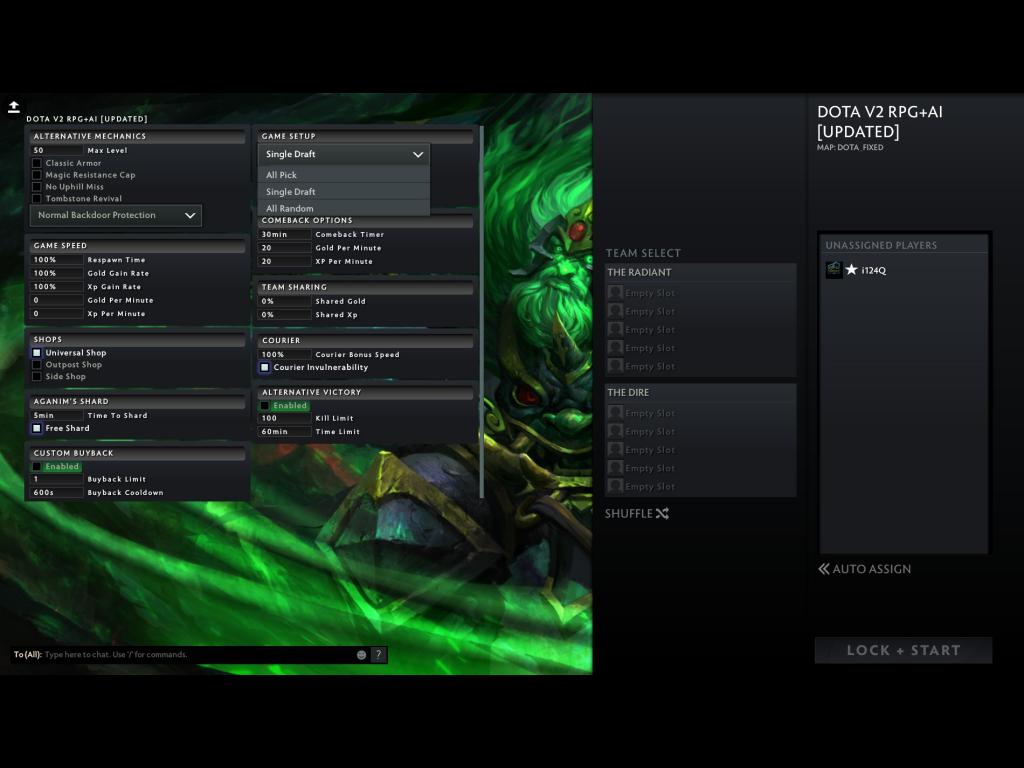Toggle the Magic Resistance Cap checkbox
Viewport: 1024px width, 768px height.
pos(37,175)
